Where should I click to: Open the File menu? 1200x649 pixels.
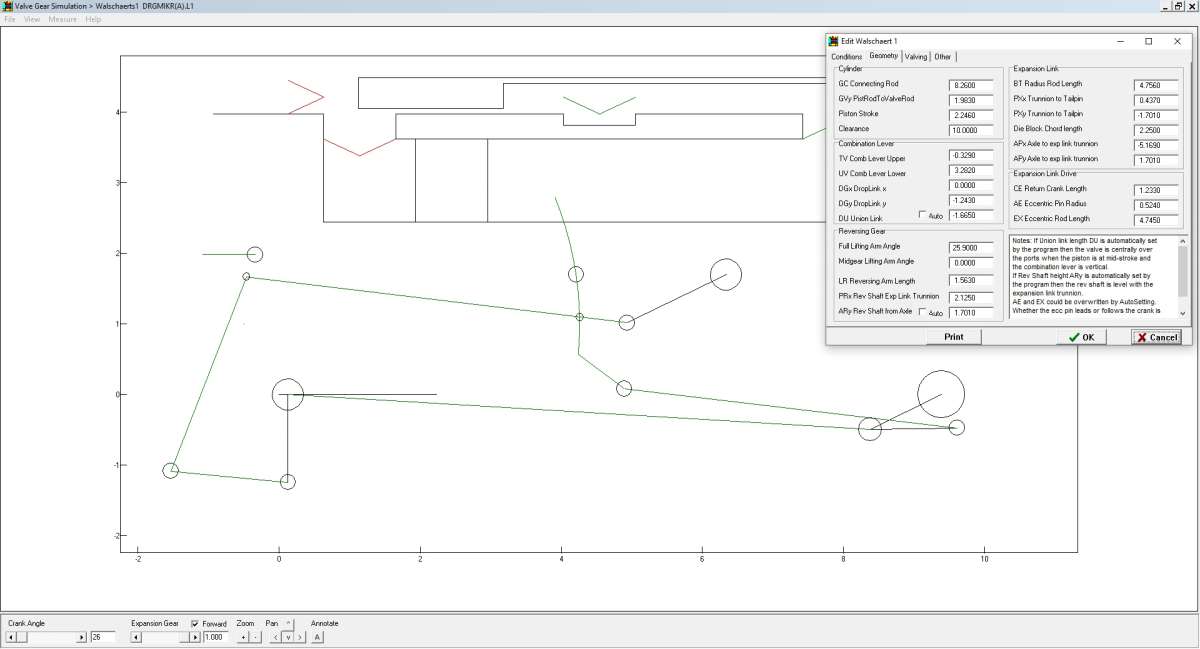coord(10,19)
